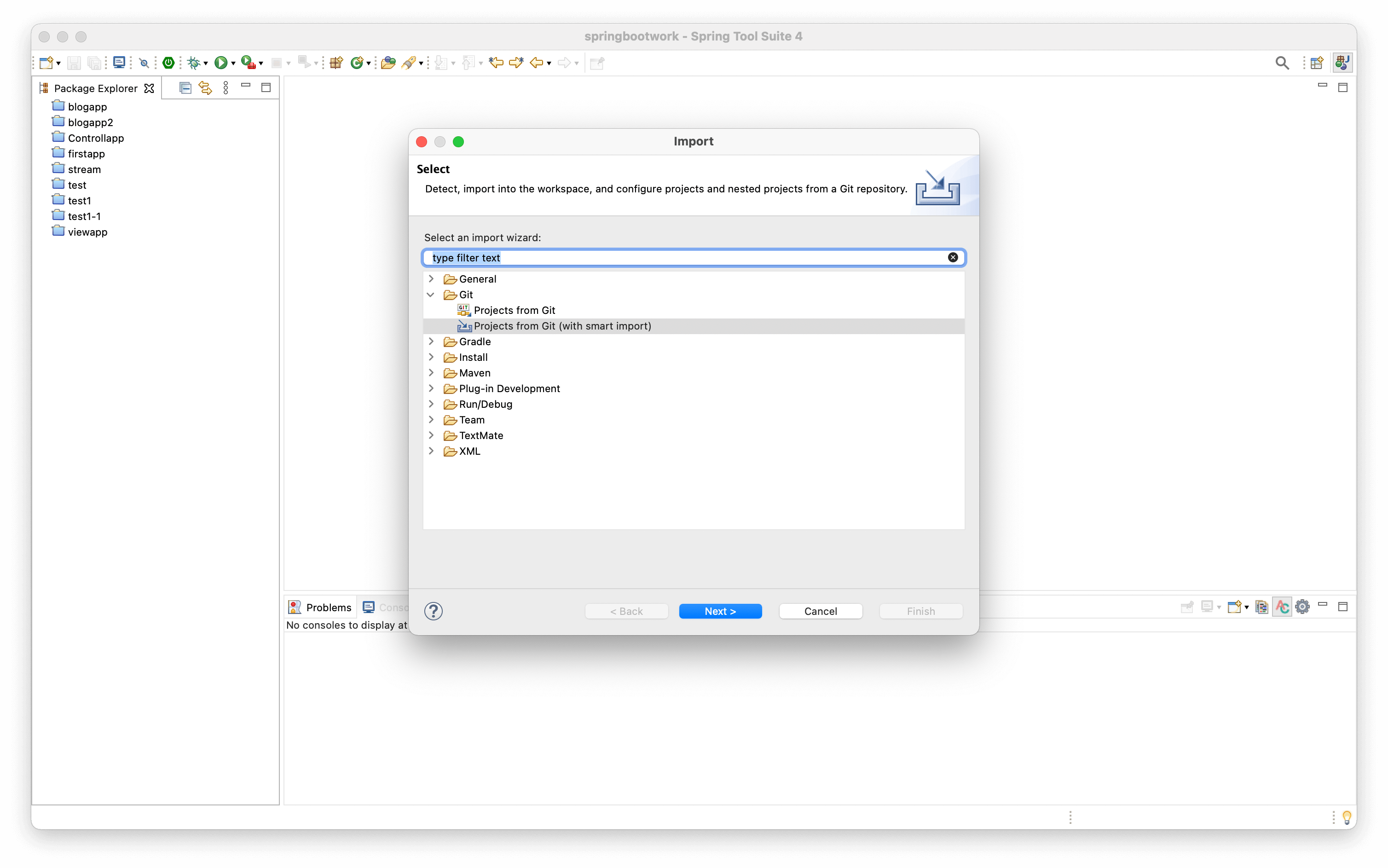Open the Console terminal icon in toolbar
The image size is (1388, 868).
coord(119,63)
